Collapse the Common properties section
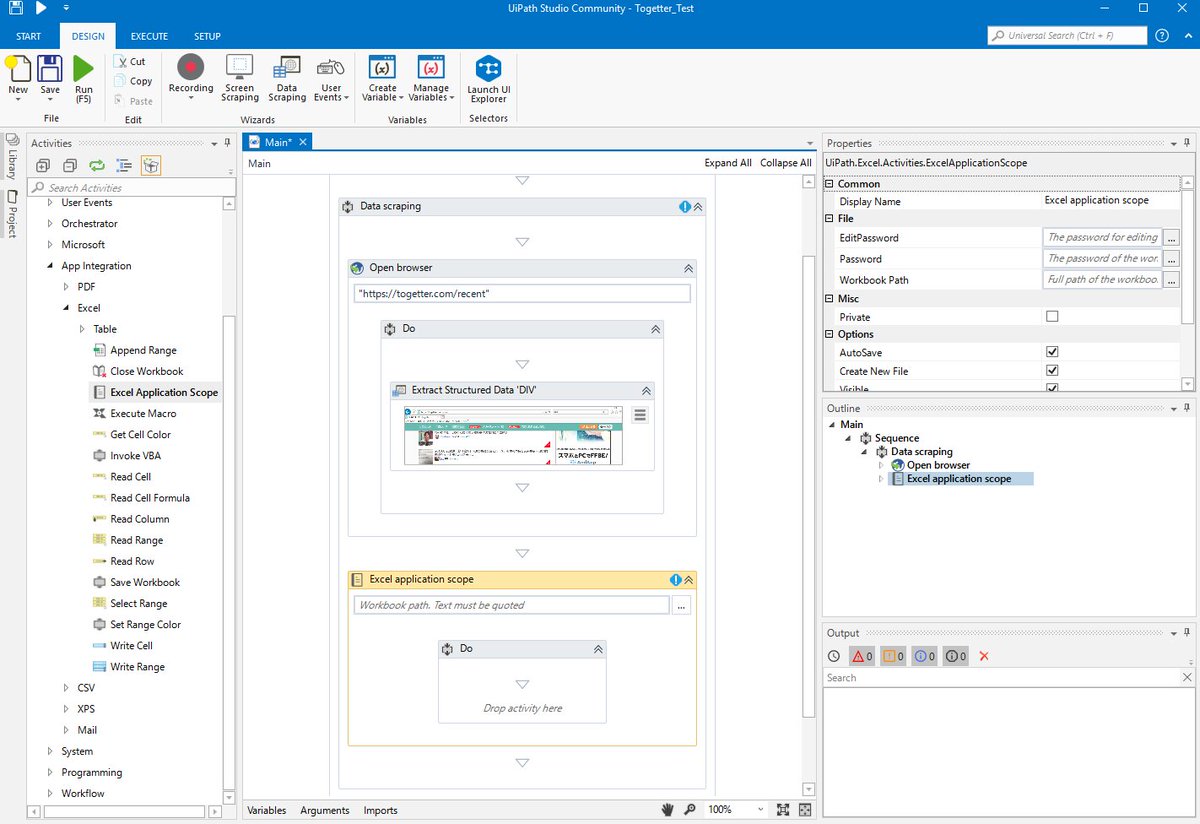 830,184
